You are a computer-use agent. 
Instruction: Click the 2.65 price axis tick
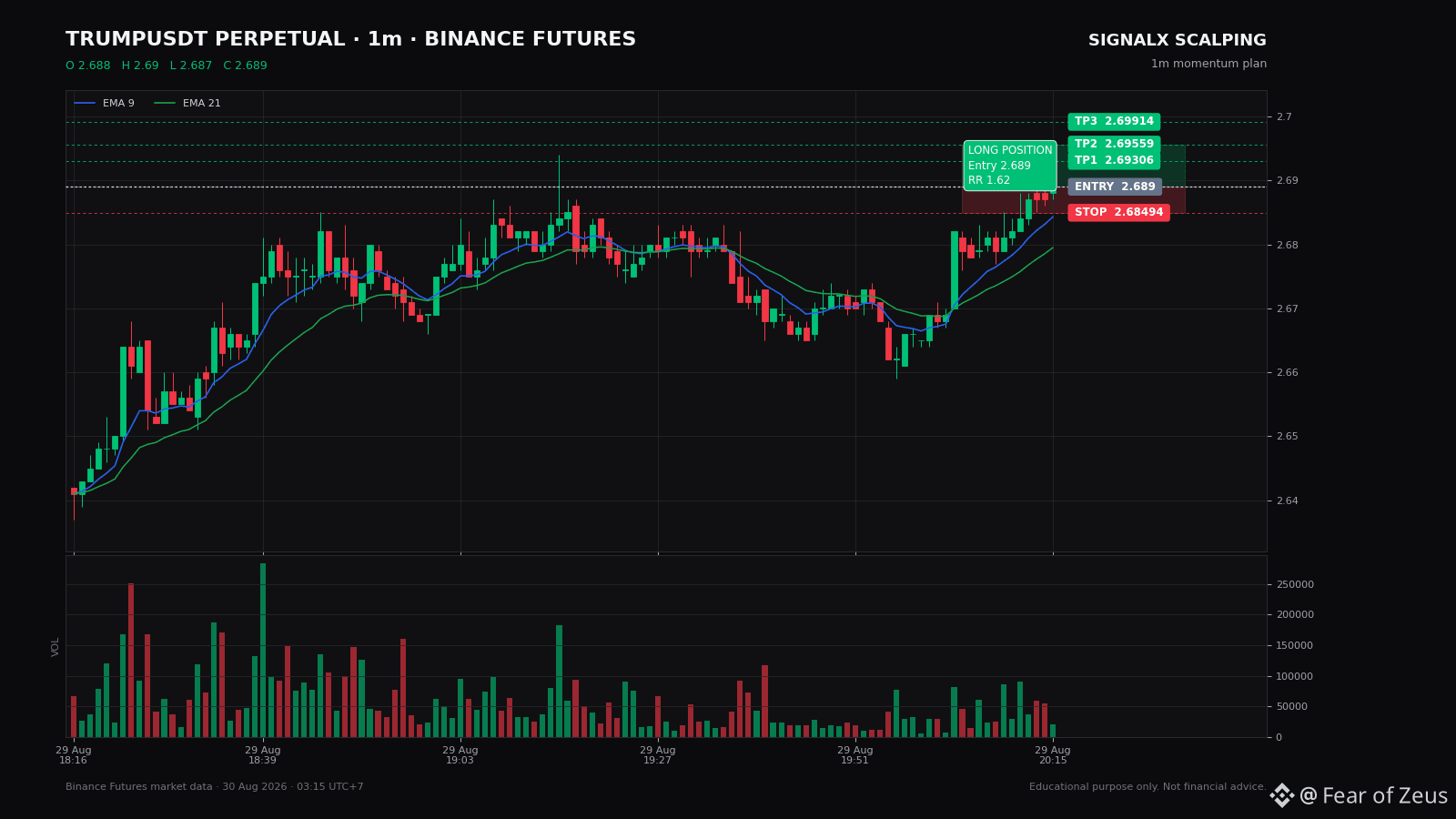coord(1287,437)
